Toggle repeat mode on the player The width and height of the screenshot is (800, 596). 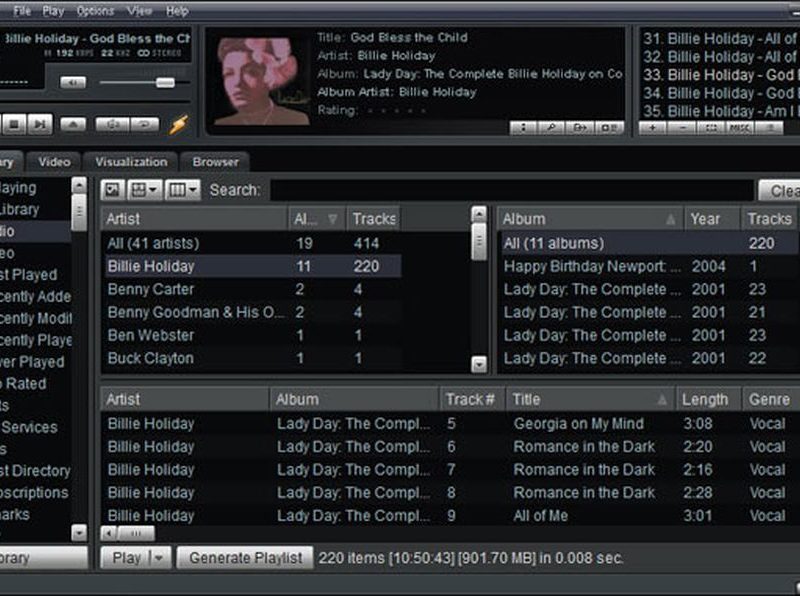144,125
